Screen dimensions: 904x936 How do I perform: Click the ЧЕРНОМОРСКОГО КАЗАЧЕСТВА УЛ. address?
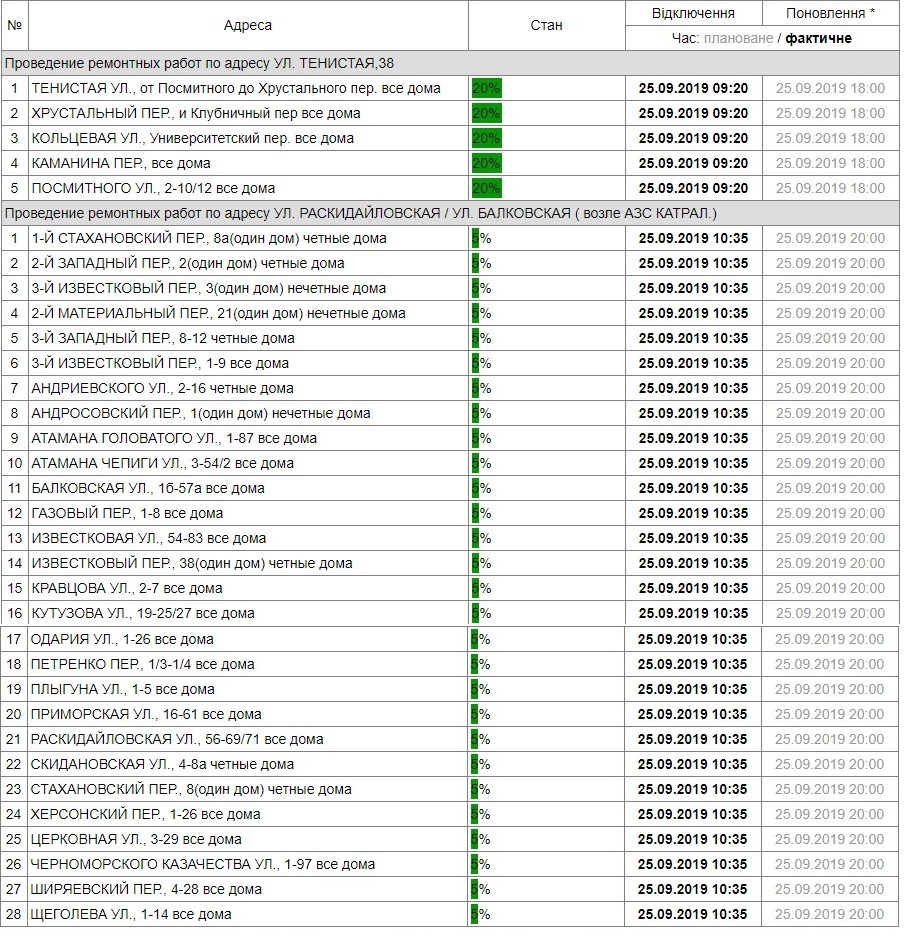point(203,864)
